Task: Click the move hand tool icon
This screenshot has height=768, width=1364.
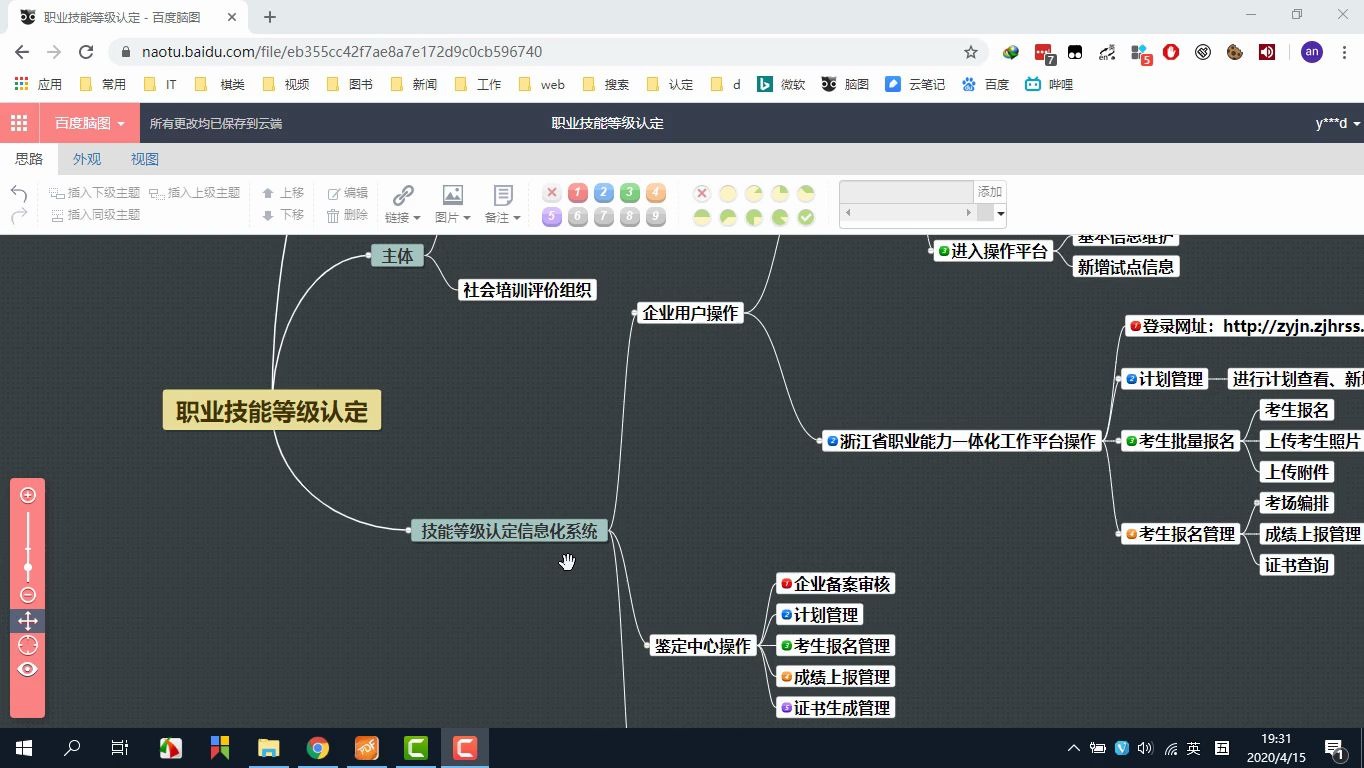Action: click(28, 621)
